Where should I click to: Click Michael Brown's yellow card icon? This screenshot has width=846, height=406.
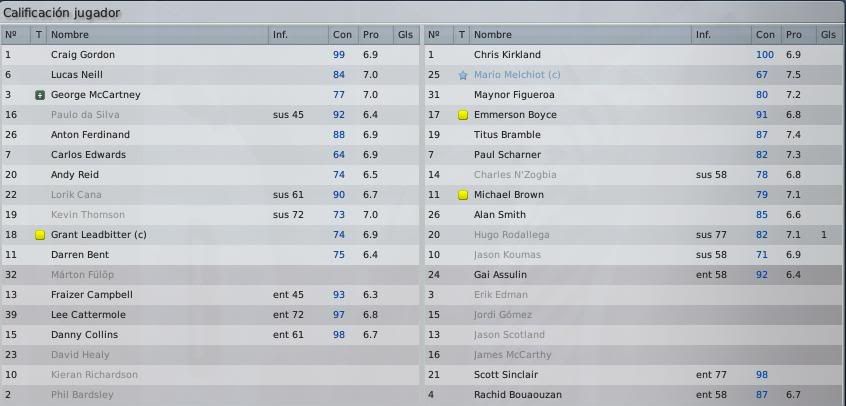[462, 195]
